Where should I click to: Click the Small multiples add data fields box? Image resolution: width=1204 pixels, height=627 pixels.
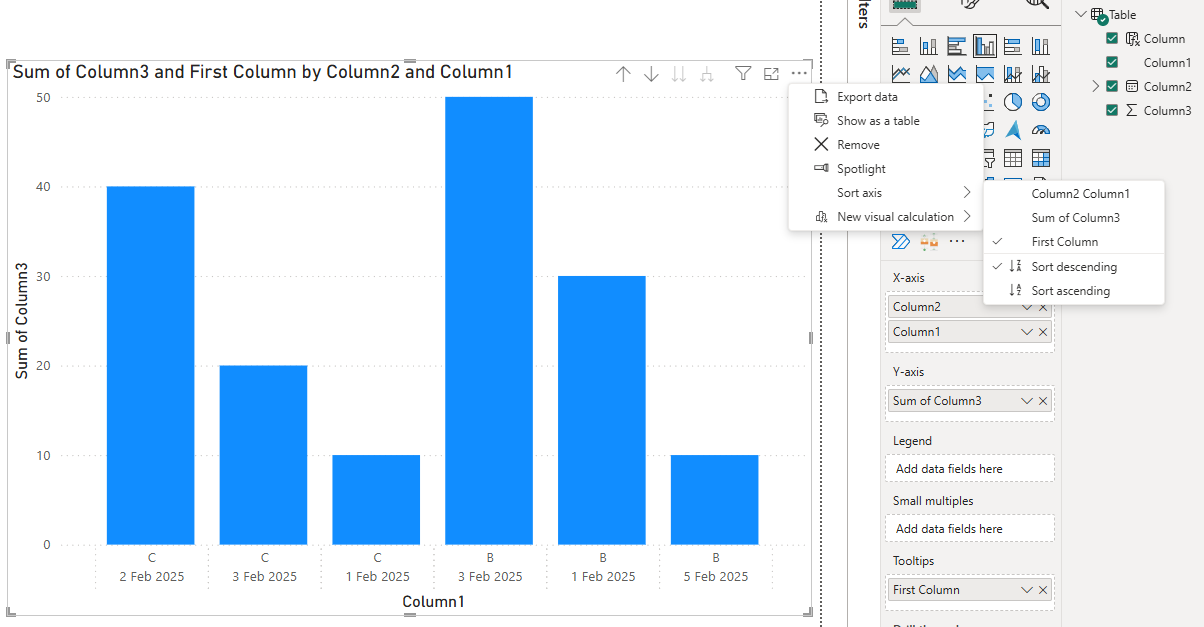point(970,529)
